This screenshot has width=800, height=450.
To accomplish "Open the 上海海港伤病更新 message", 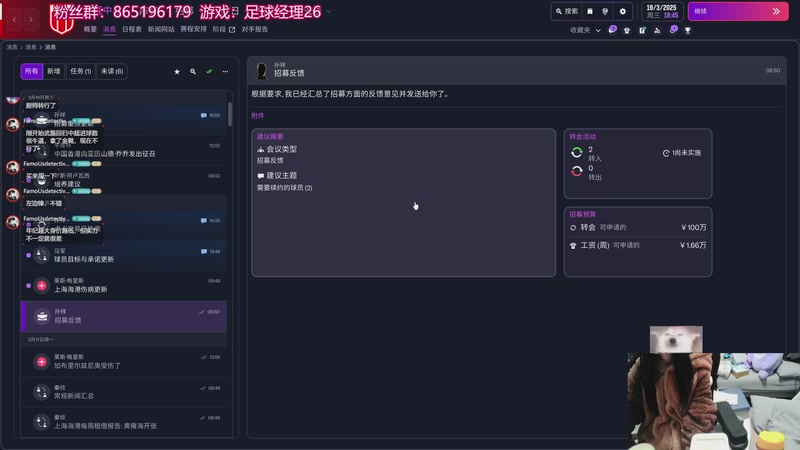I will 123,285.
